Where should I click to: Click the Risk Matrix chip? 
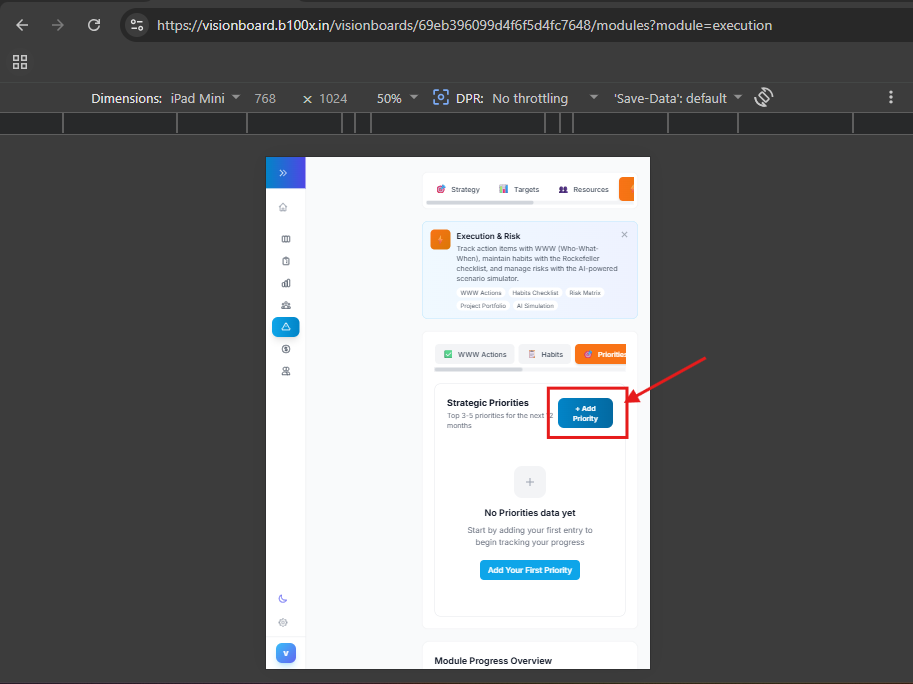pyautogui.click(x=585, y=293)
